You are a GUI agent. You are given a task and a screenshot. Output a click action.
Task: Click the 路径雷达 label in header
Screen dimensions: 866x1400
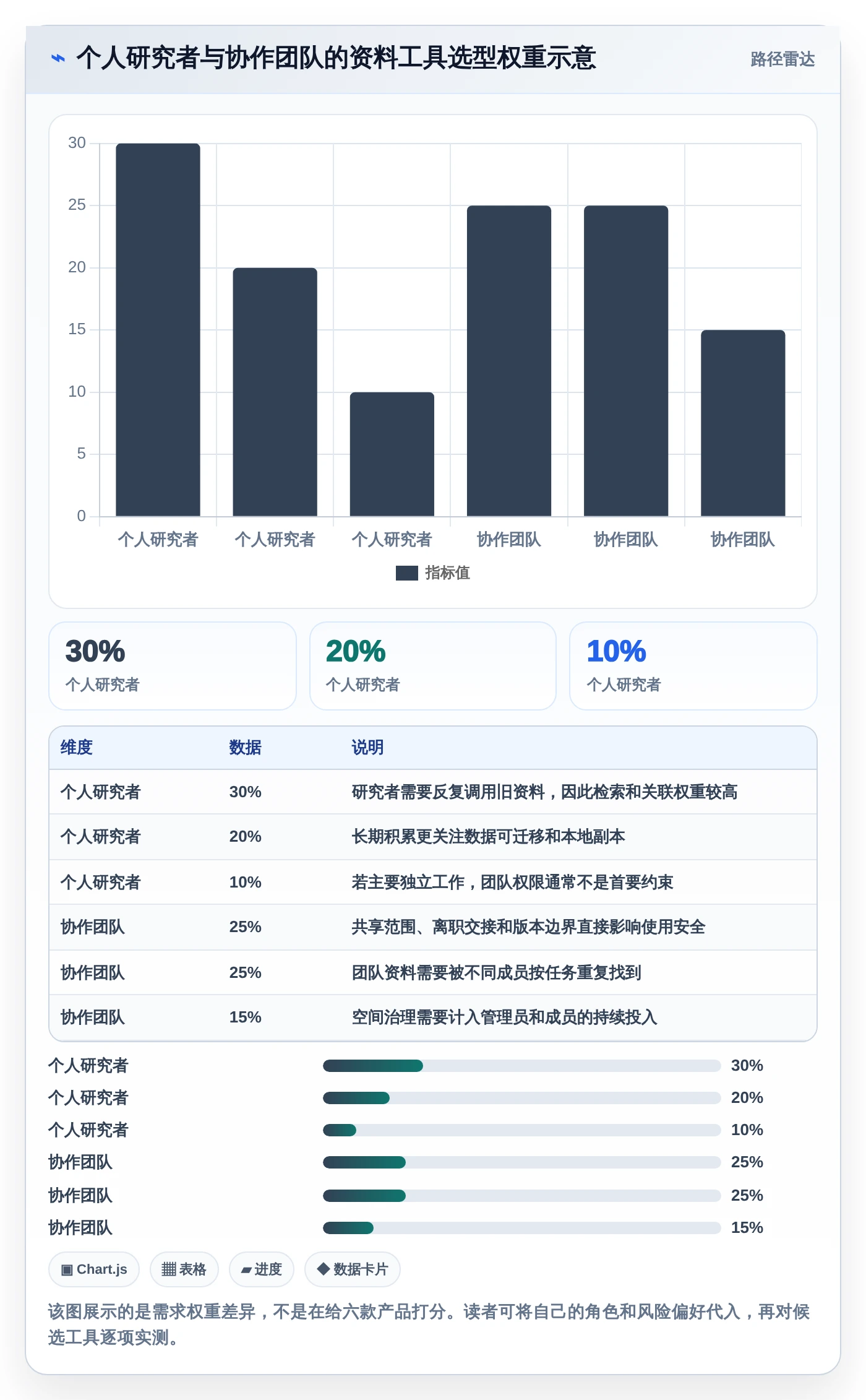click(782, 59)
